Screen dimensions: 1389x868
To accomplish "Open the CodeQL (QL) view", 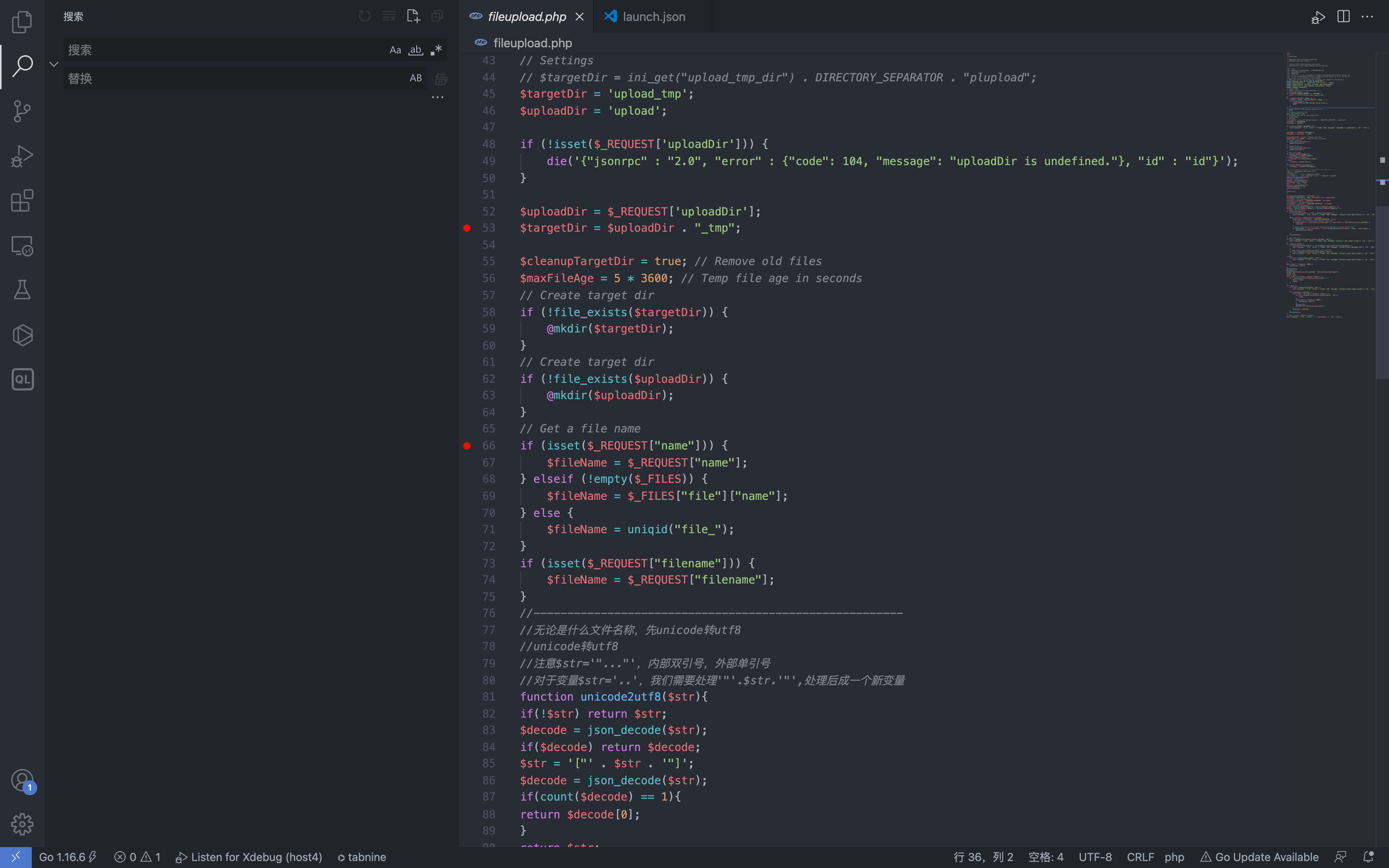I will 22,379.
